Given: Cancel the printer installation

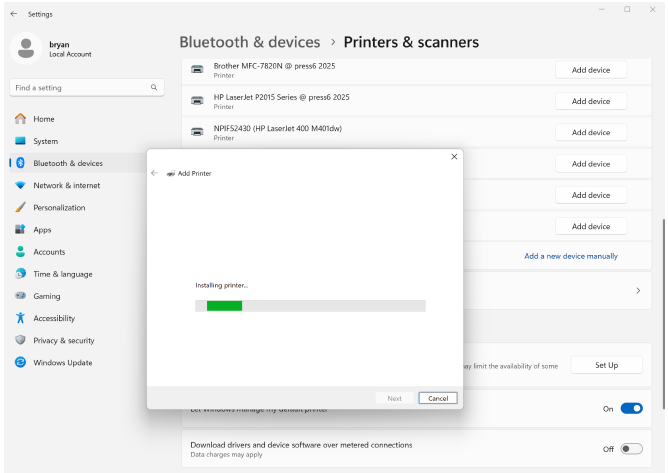Looking at the screenshot, I should tap(438, 398).
